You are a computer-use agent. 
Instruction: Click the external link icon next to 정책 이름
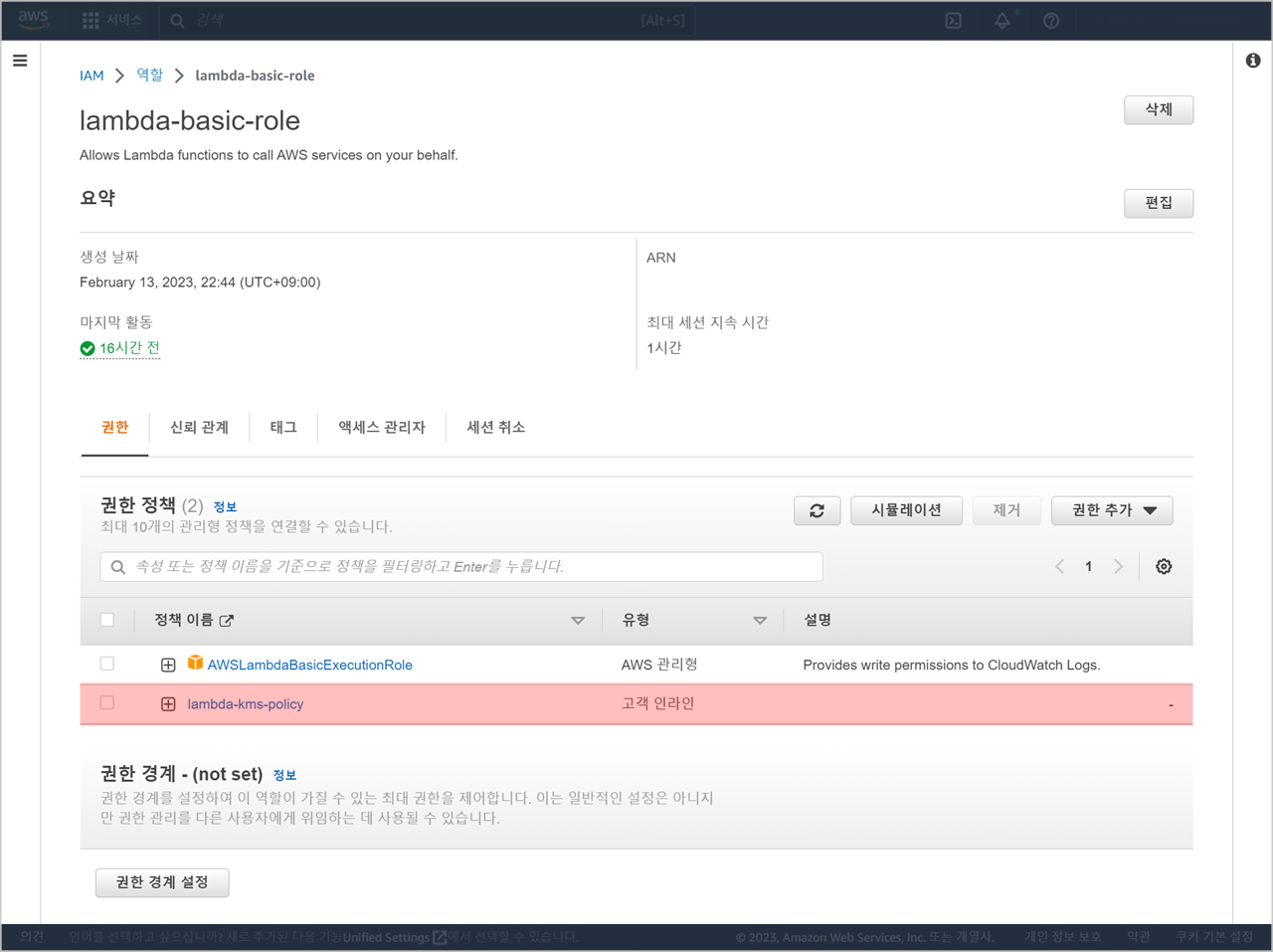227,621
